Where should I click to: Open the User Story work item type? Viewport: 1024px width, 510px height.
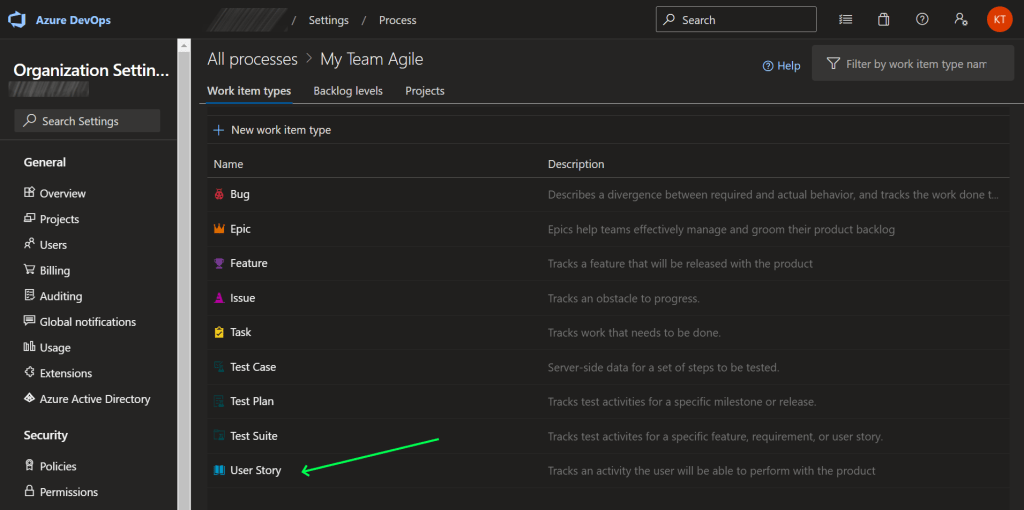click(x=256, y=470)
